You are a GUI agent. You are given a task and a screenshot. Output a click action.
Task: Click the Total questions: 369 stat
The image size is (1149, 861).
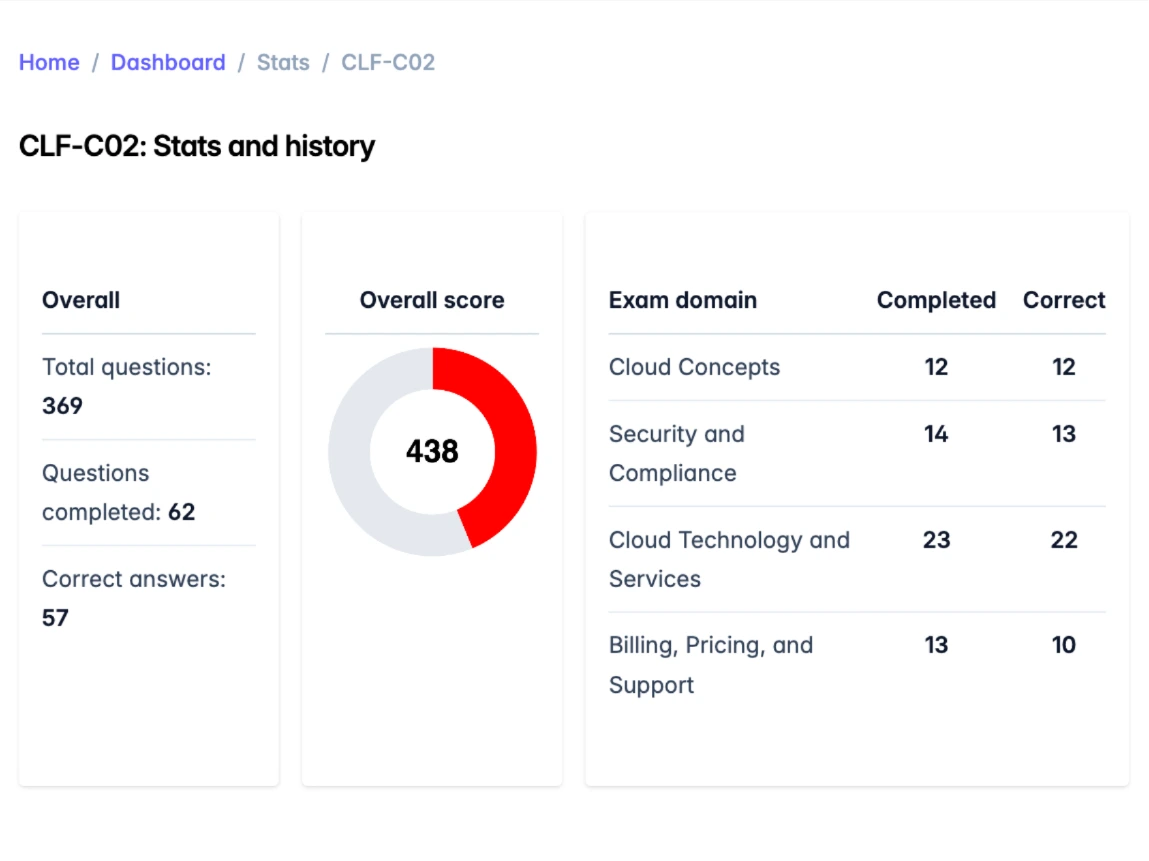125,386
